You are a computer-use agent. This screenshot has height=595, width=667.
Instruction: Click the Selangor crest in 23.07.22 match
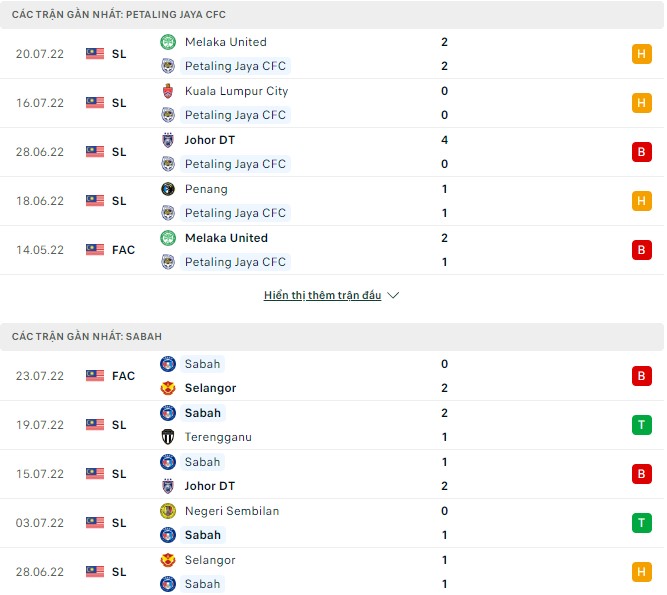coord(168,388)
